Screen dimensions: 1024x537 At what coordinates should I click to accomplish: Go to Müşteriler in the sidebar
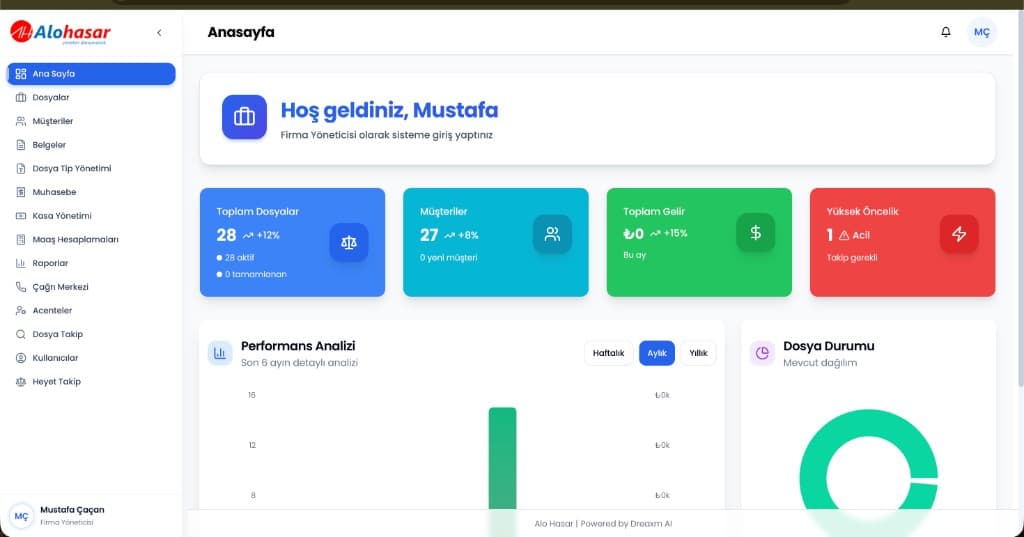coord(91,121)
